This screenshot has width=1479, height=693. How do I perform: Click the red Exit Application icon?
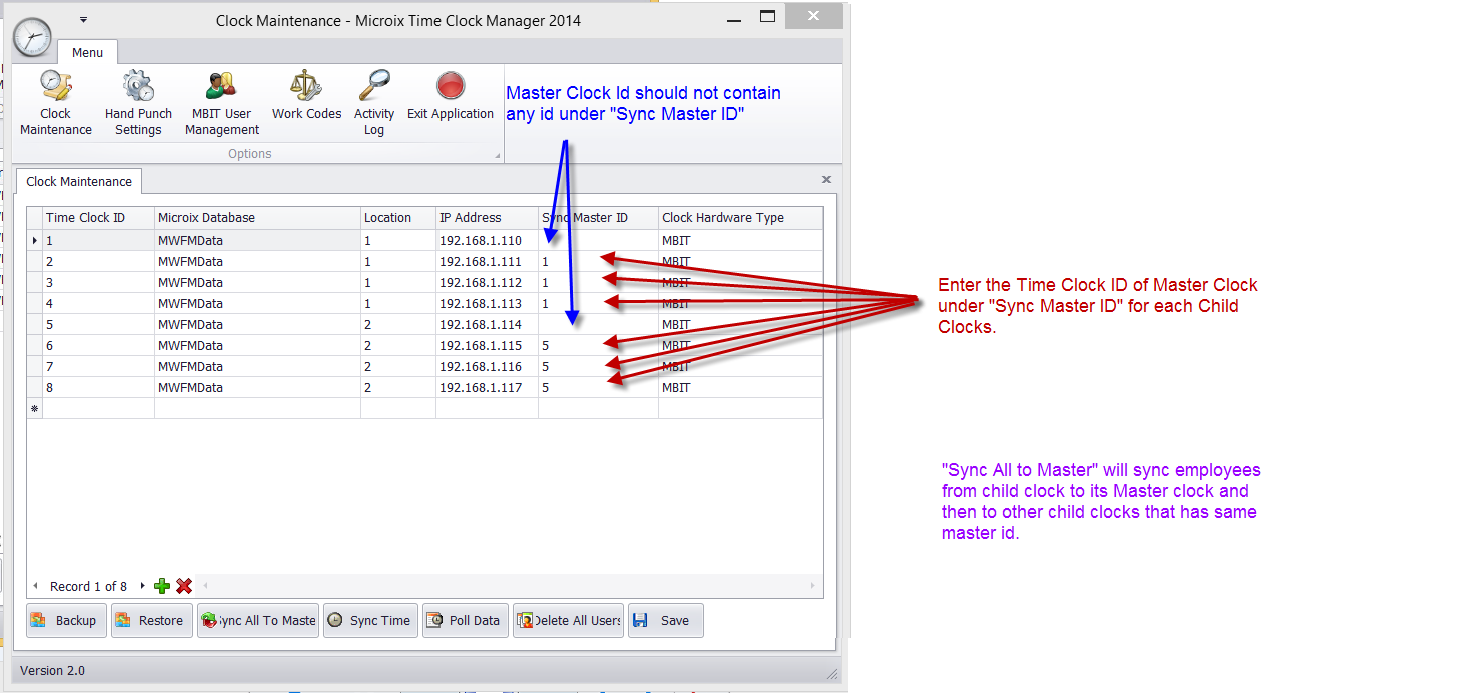point(450,87)
